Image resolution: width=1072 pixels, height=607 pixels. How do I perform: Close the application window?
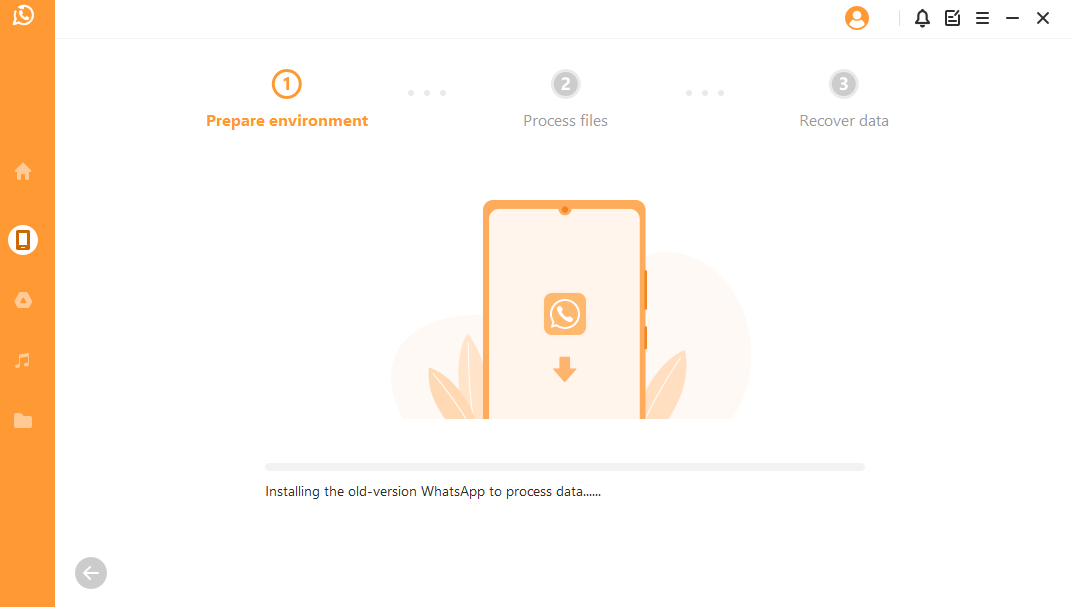tap(1043, 18)
